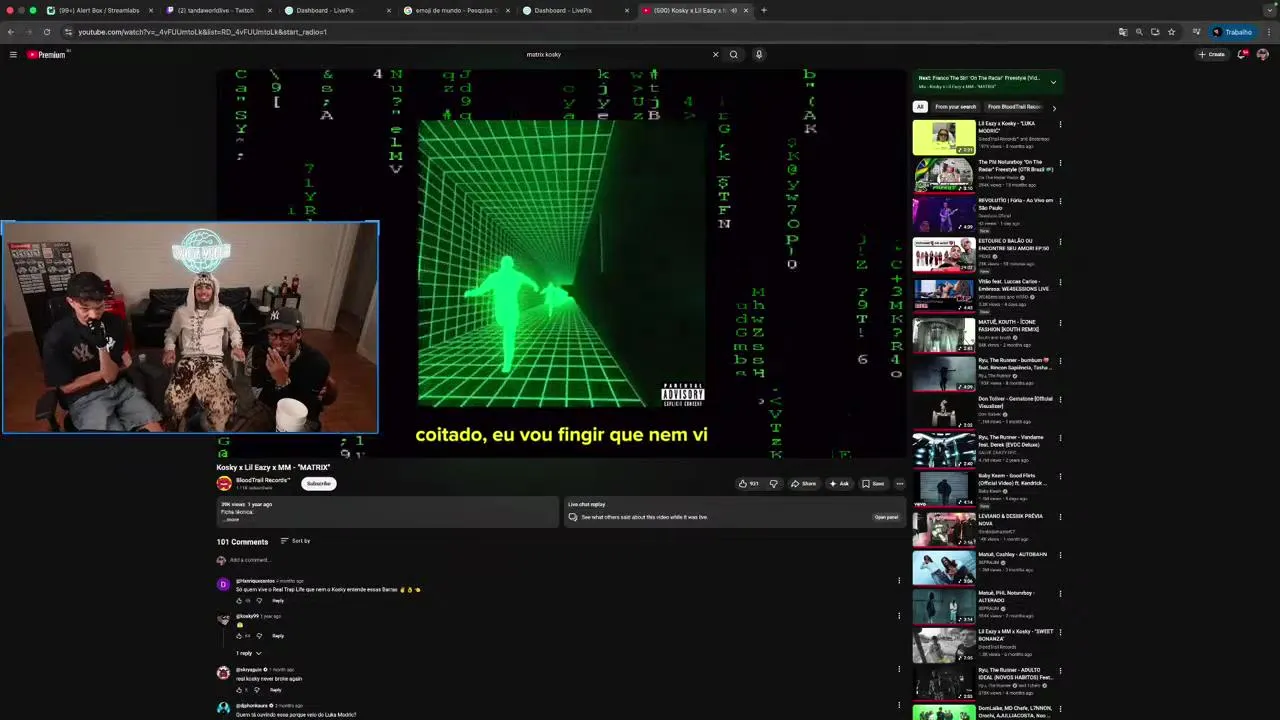The width and height of the screenshot is (1280, 720).
Task: Open options menu for @Henriquesantos comment
Action: coord(898,581)
